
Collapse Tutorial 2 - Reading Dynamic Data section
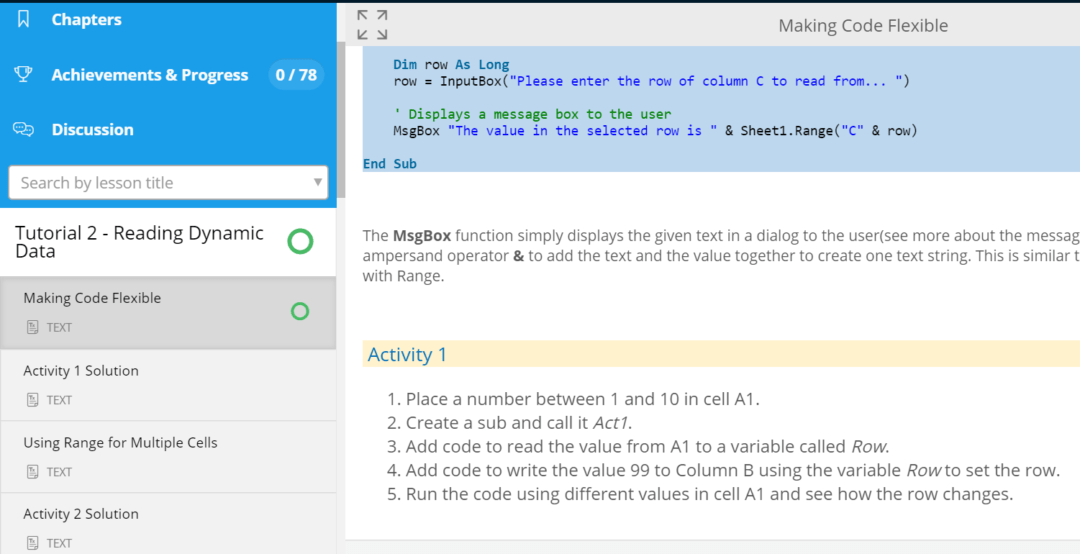click(140, 242)
